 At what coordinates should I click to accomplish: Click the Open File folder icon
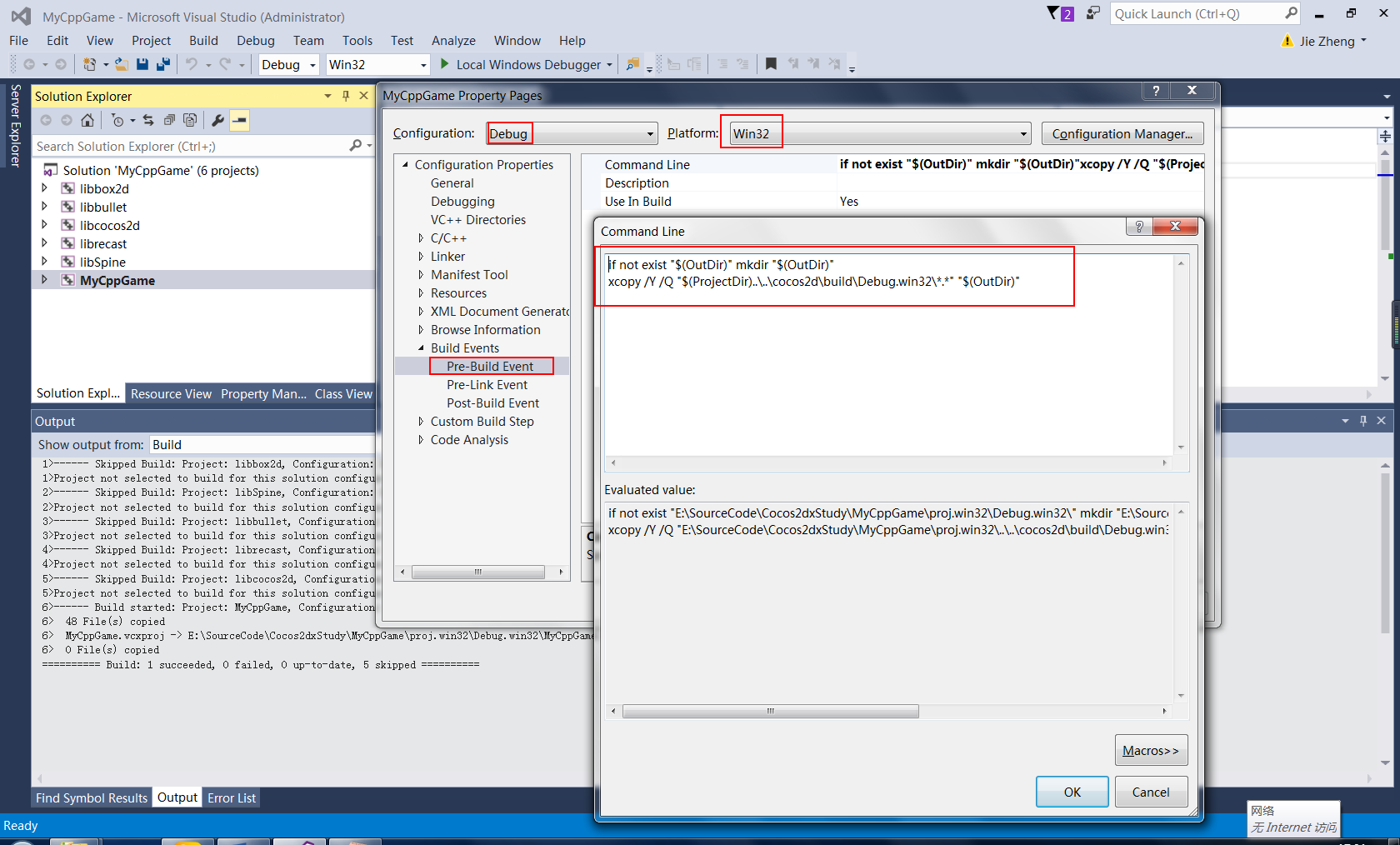pos(121,64)
